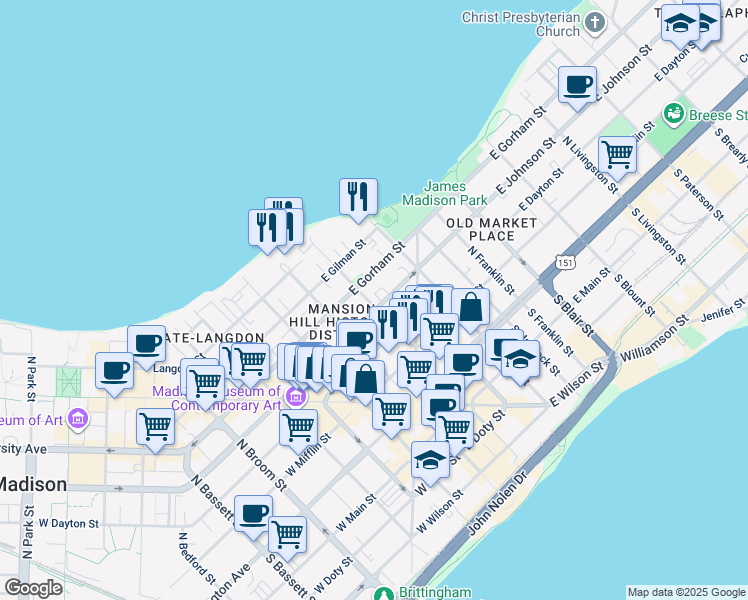Click the Google logo
The image size is (748, 600).
click(33, 588)
